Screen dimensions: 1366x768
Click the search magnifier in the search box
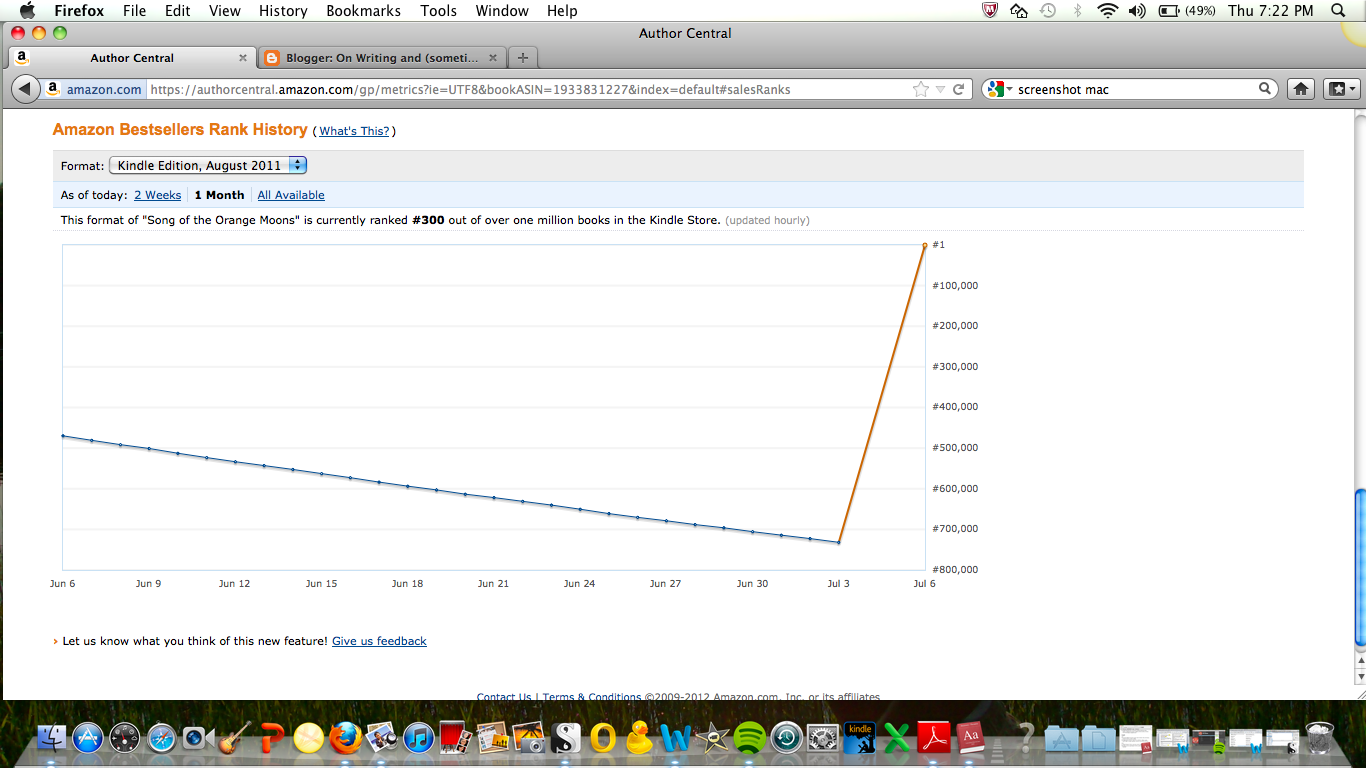click(1265, 89)
